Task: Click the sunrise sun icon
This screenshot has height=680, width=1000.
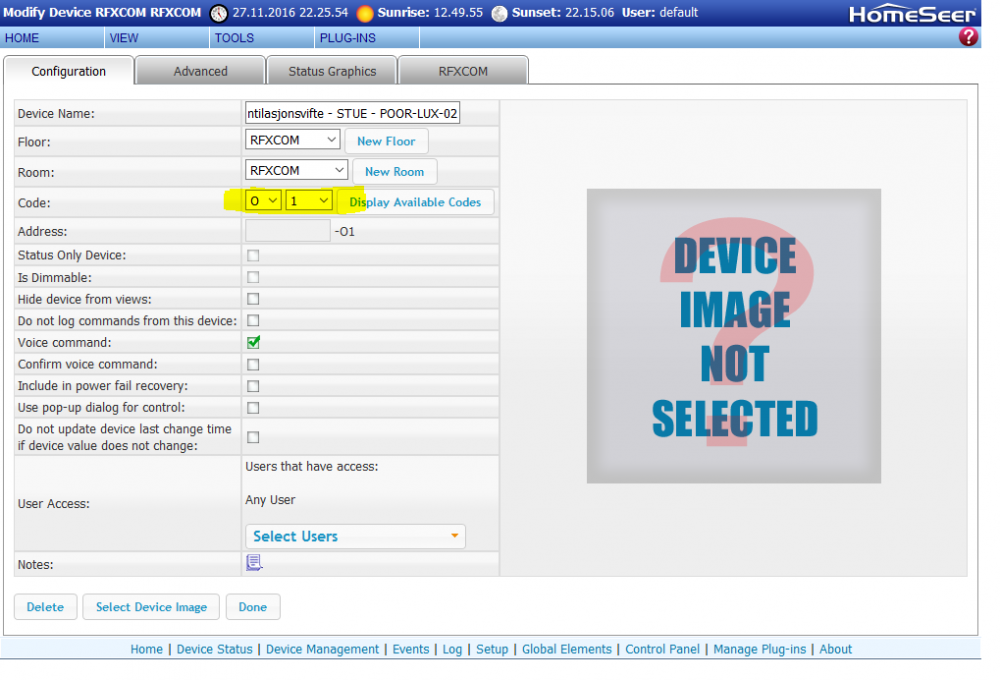Action: 365,13
